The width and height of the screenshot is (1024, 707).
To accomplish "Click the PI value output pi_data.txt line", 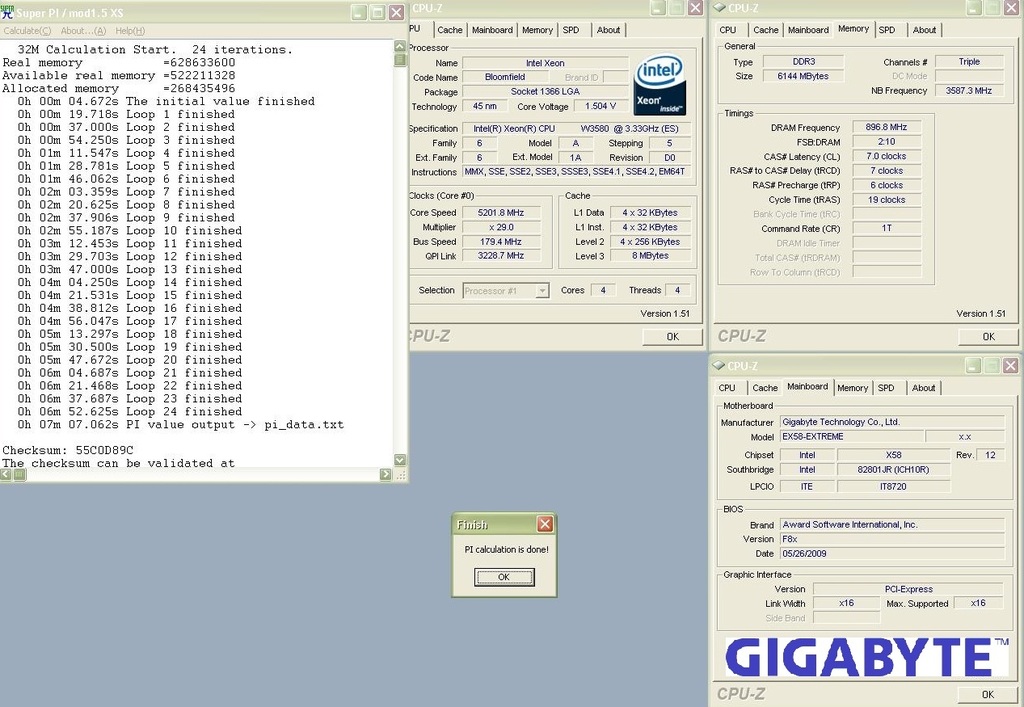I will coord(180,425).
